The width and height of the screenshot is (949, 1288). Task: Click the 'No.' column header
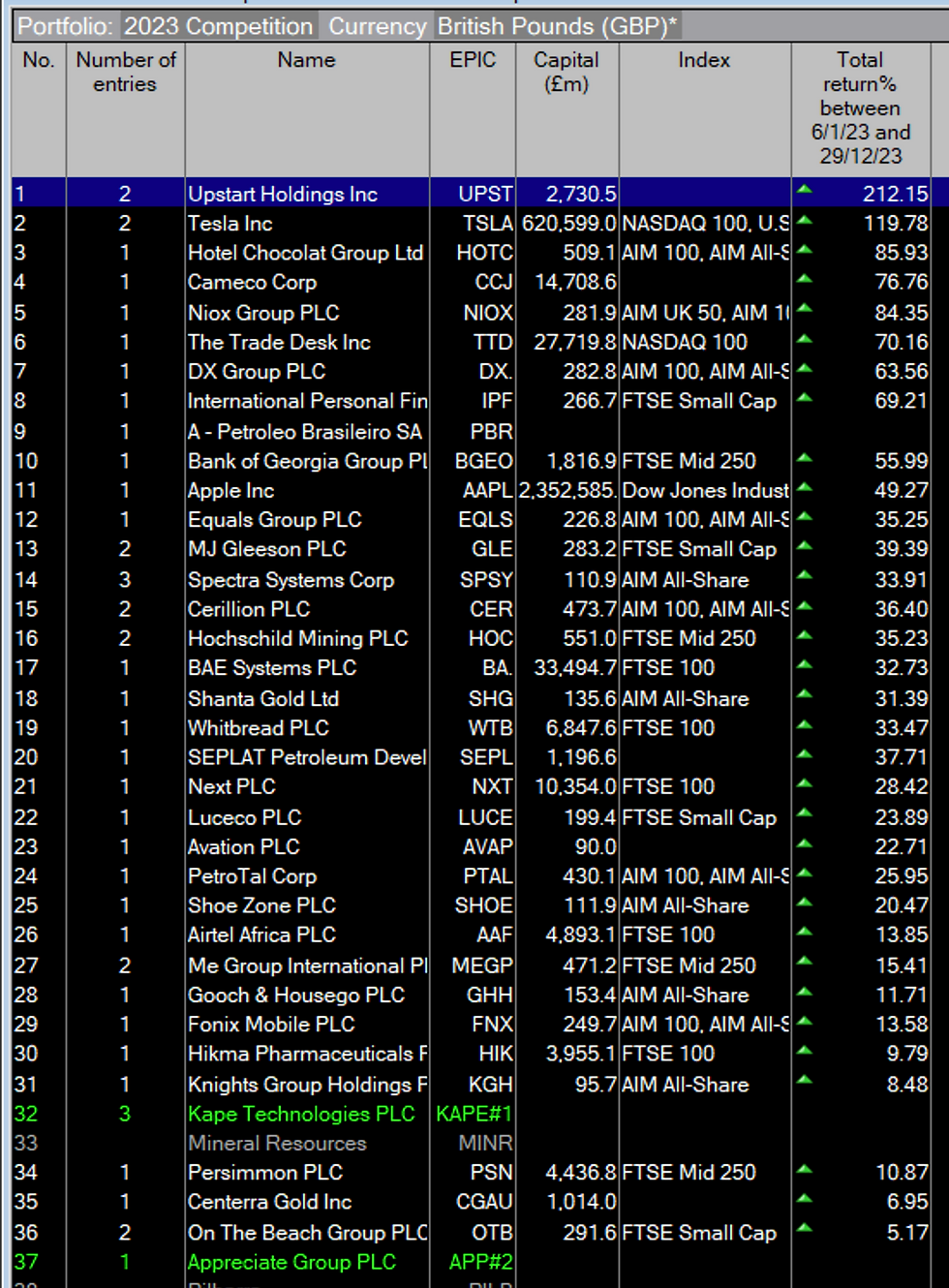[x=39, y=60]
